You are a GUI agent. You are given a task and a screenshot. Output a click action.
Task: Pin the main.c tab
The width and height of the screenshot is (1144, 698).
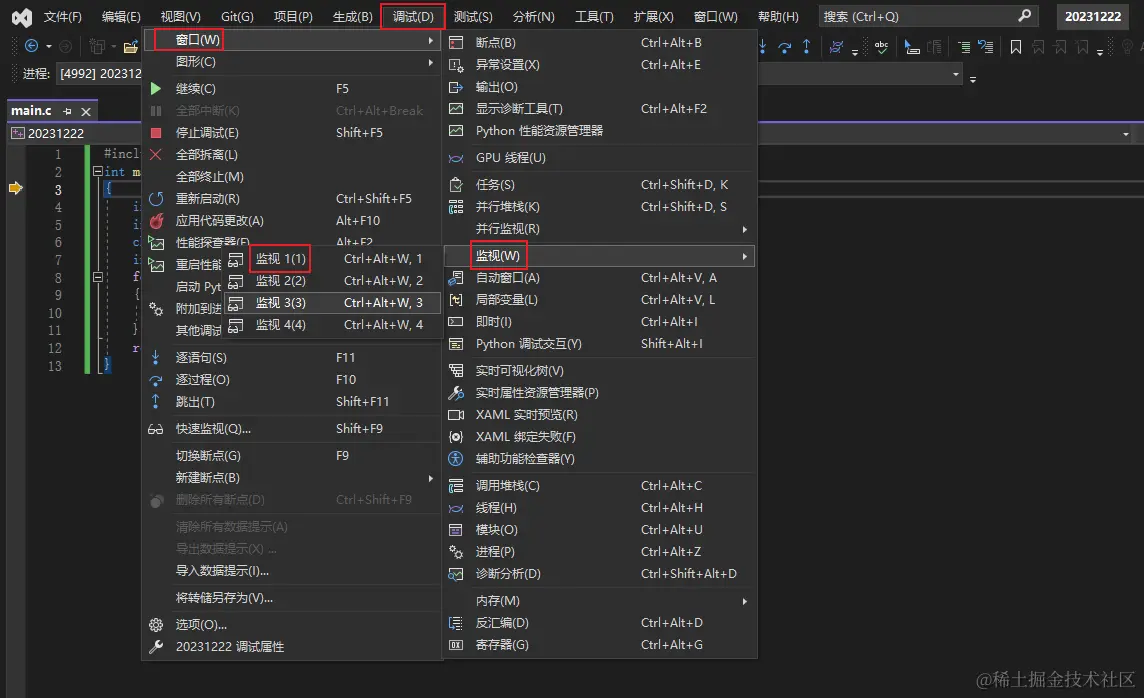click(x=67, y=112)
